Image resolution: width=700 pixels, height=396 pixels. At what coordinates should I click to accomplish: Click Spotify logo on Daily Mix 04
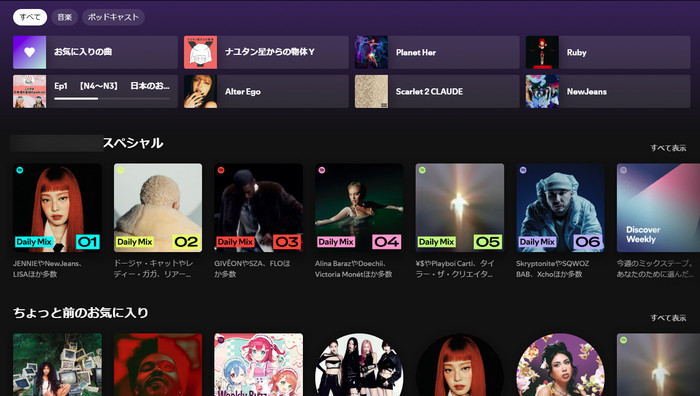pyautogui.click(x=321, y=170)
